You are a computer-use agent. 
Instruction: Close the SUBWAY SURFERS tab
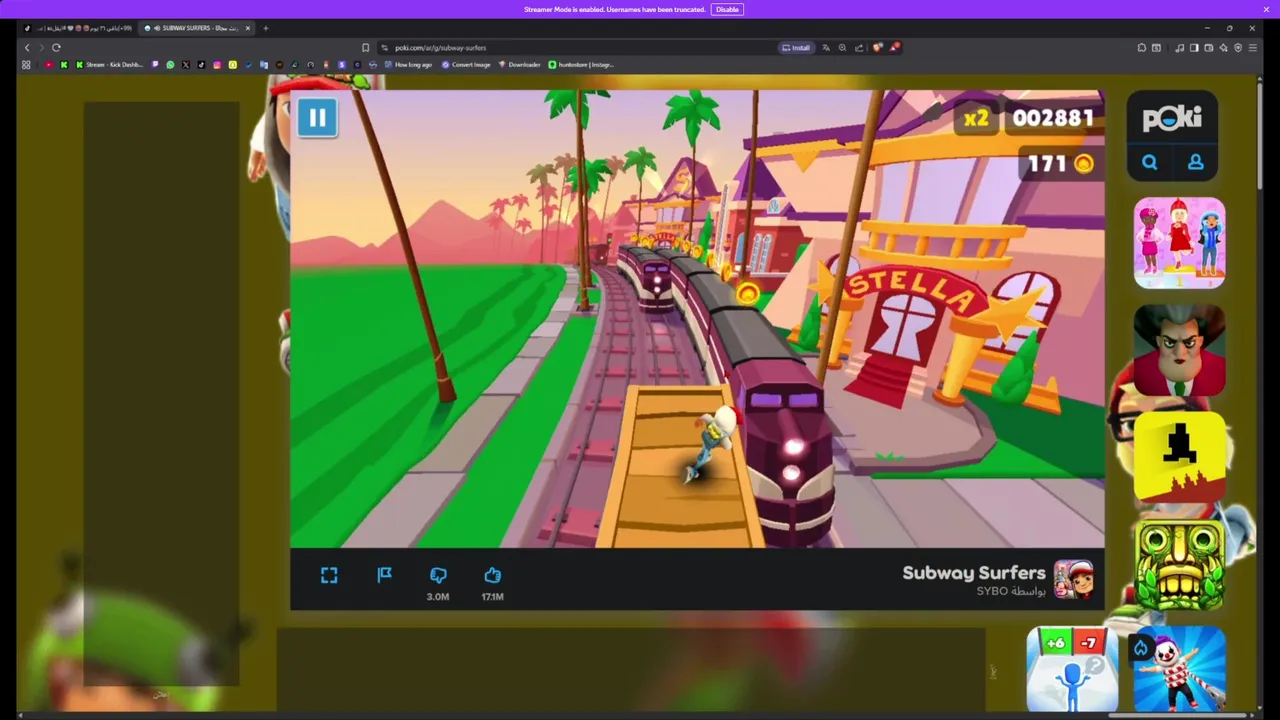pos(248,28)
